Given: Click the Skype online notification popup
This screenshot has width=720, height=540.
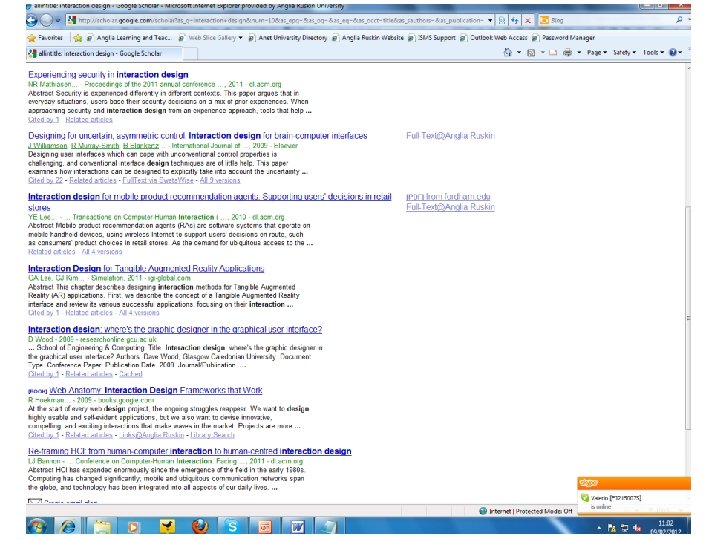Looking at the screenshot, I should coord(634,495).
